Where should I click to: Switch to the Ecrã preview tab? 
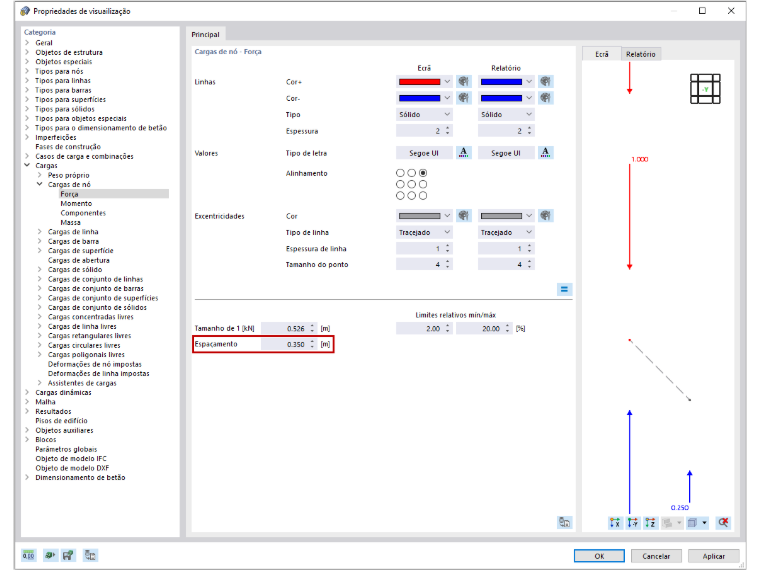tap(602, 54)
